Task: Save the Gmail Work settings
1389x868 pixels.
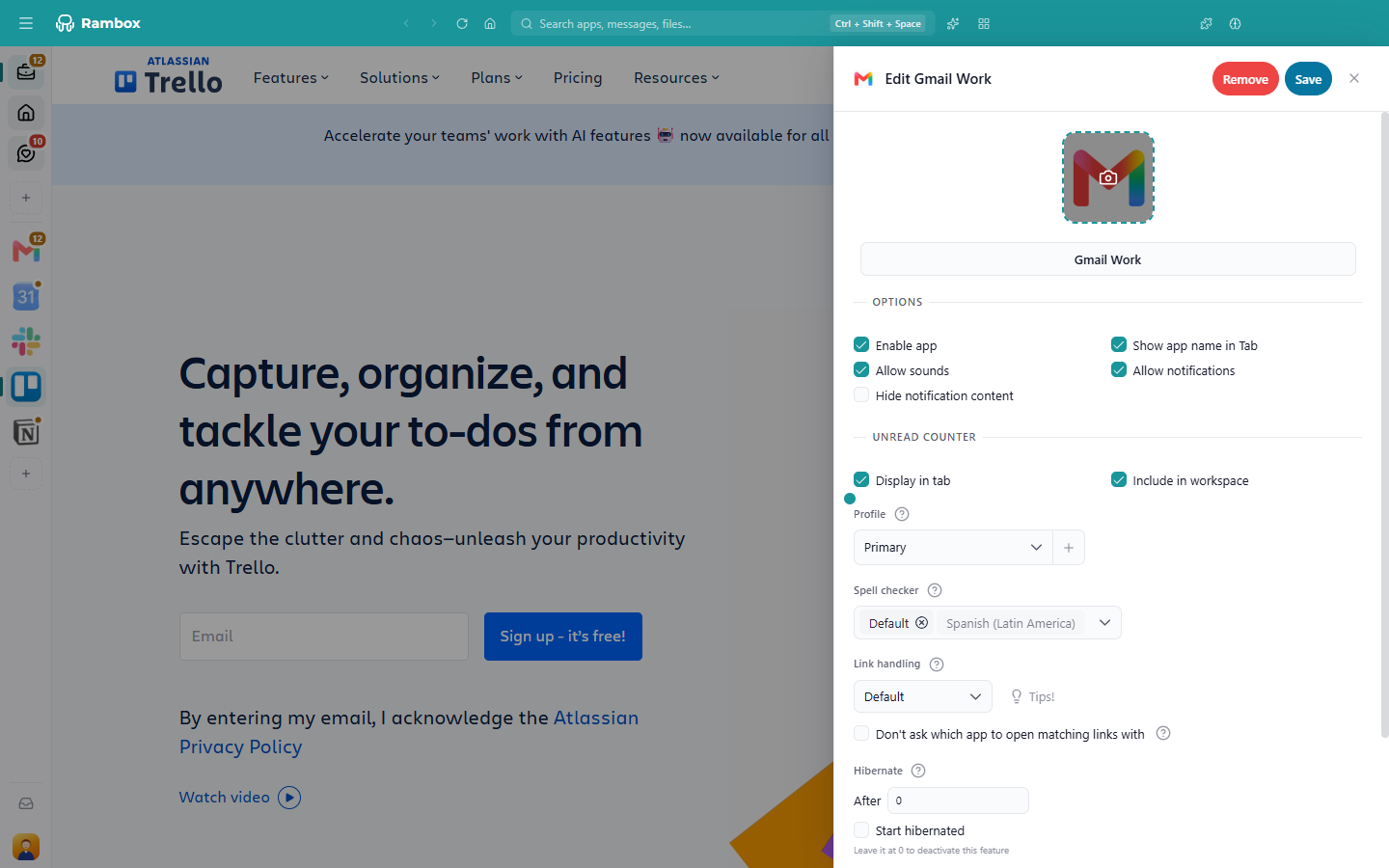Action: click(x=1308, y=79)
